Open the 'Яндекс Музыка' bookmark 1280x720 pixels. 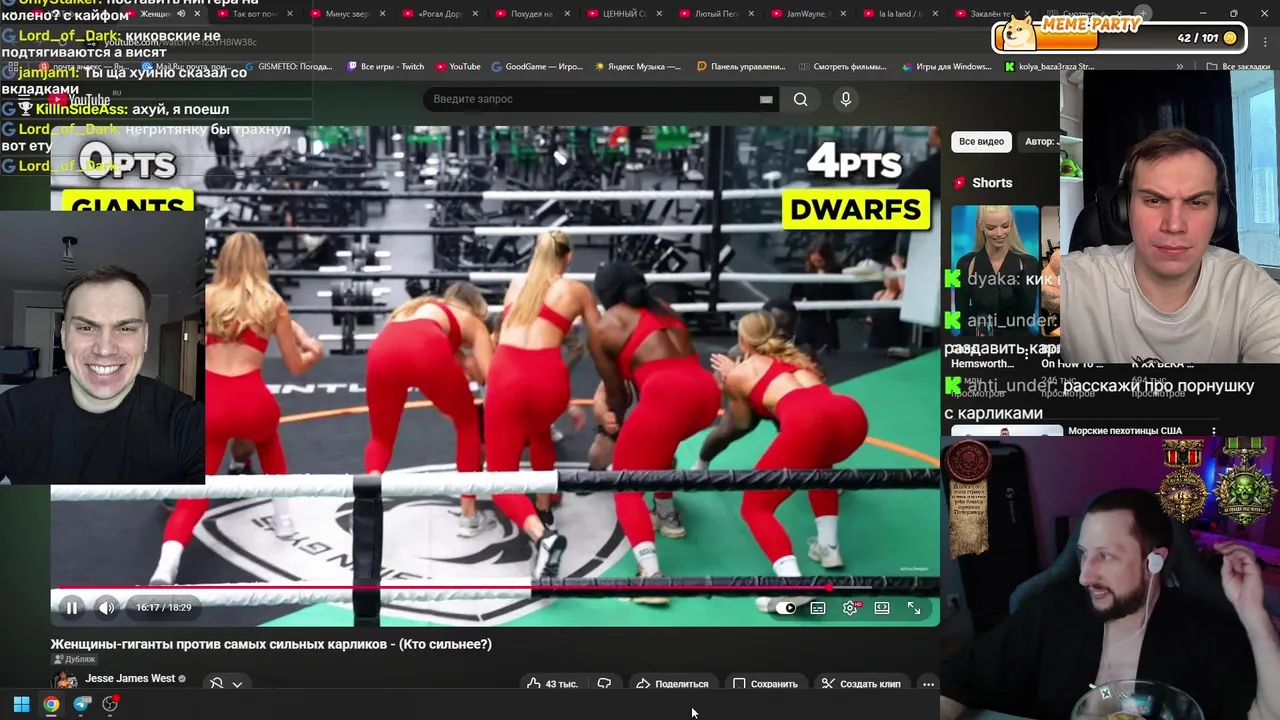click(637, 67)
